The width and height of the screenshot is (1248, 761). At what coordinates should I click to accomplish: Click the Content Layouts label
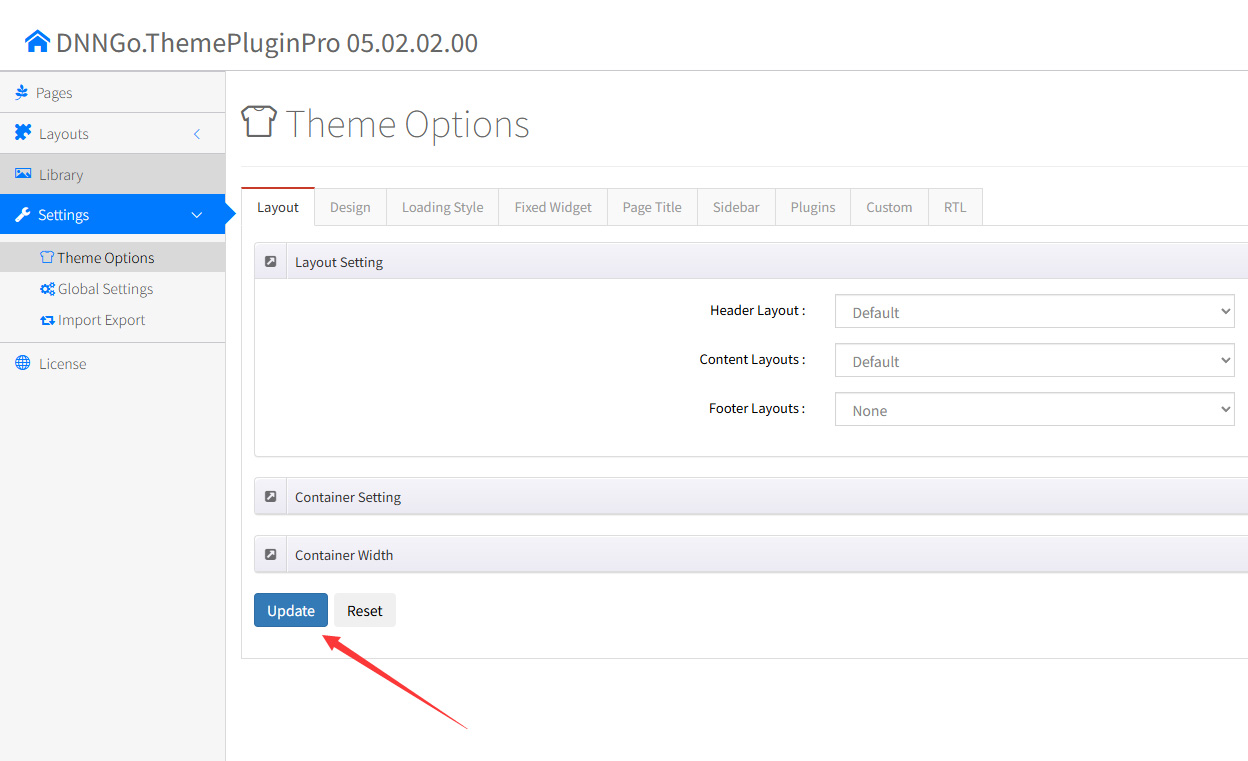pos(753,359)
